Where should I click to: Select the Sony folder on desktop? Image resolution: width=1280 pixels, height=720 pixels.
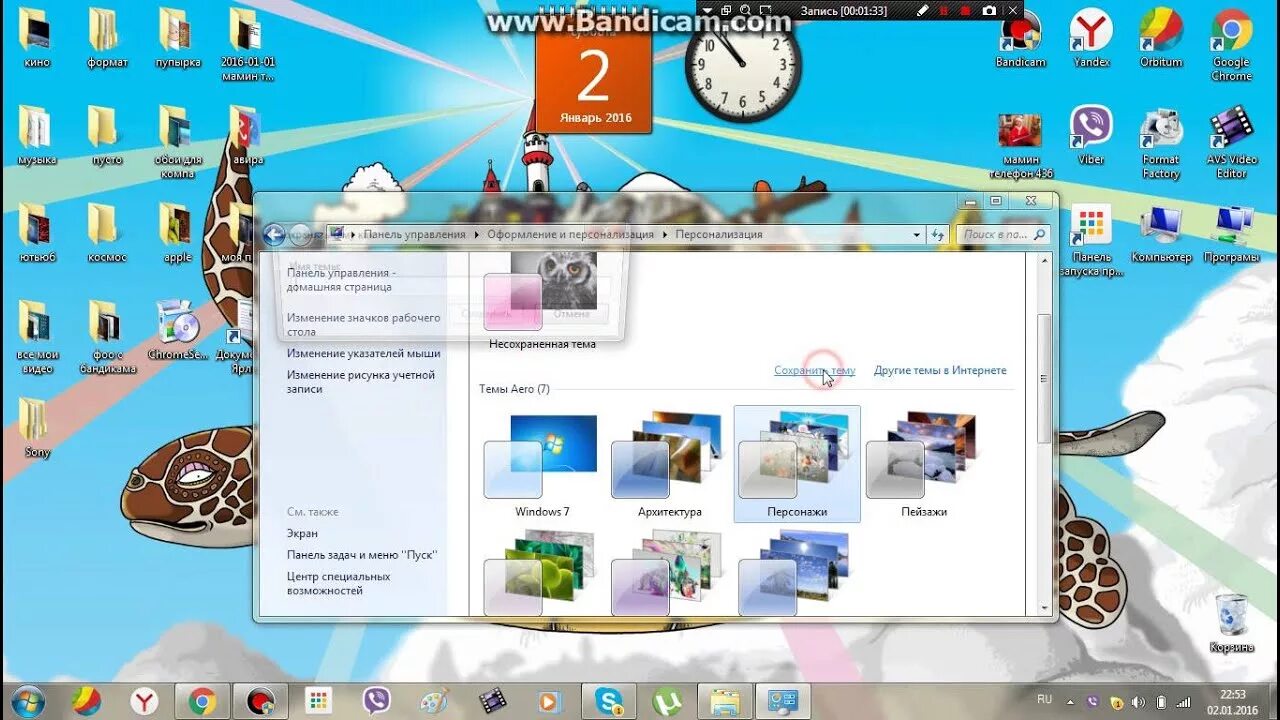[x=36, y=428]
